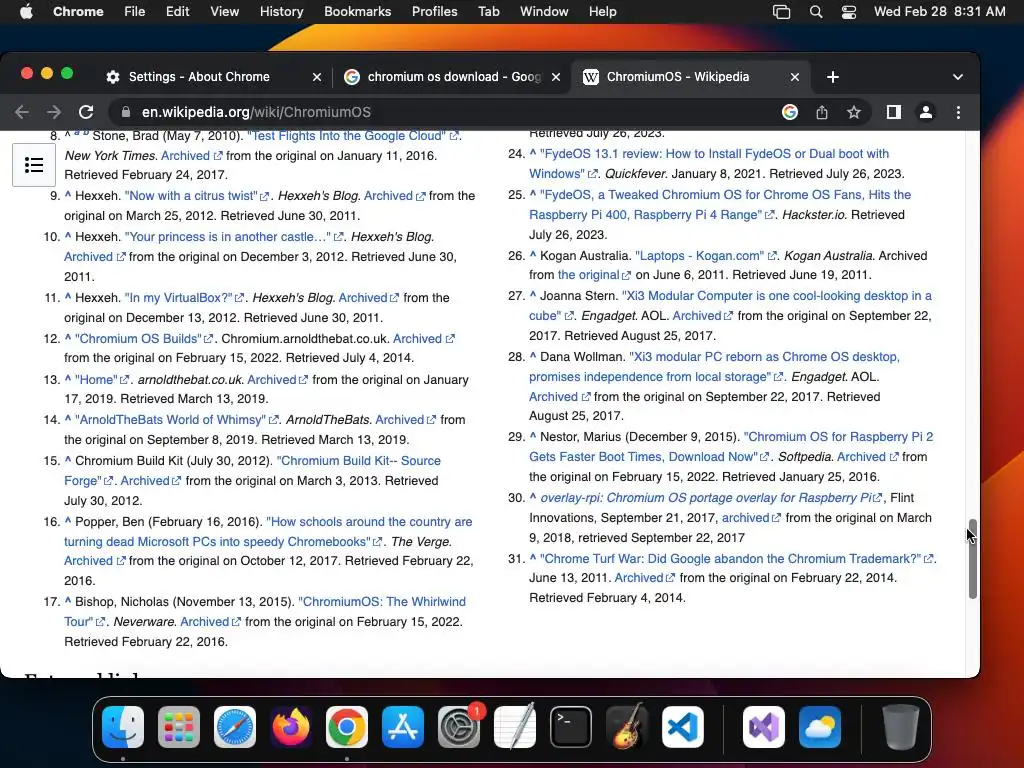Toggle Chrome side panel
Image resolution: width=1024 pixels, height=768 pixels.
(x=893, y=112)
